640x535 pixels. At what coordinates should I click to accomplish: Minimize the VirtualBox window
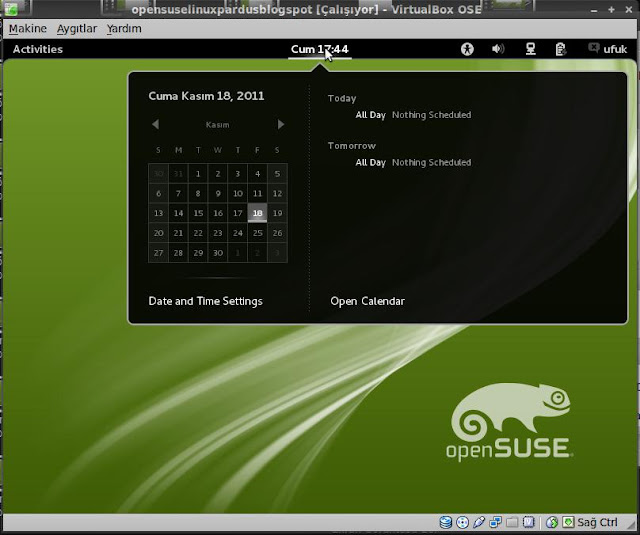pos(594,10)
